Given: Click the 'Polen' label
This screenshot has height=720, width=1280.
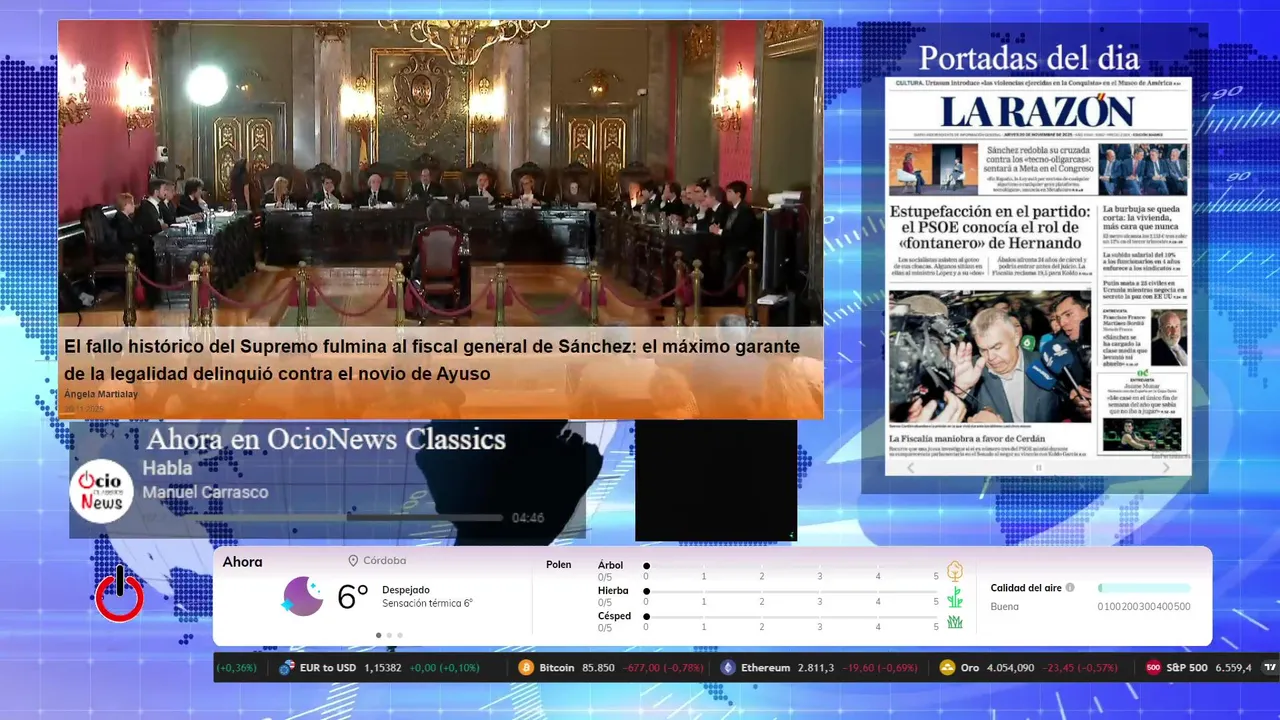Looking at the screenshot, I should (559, 565).
